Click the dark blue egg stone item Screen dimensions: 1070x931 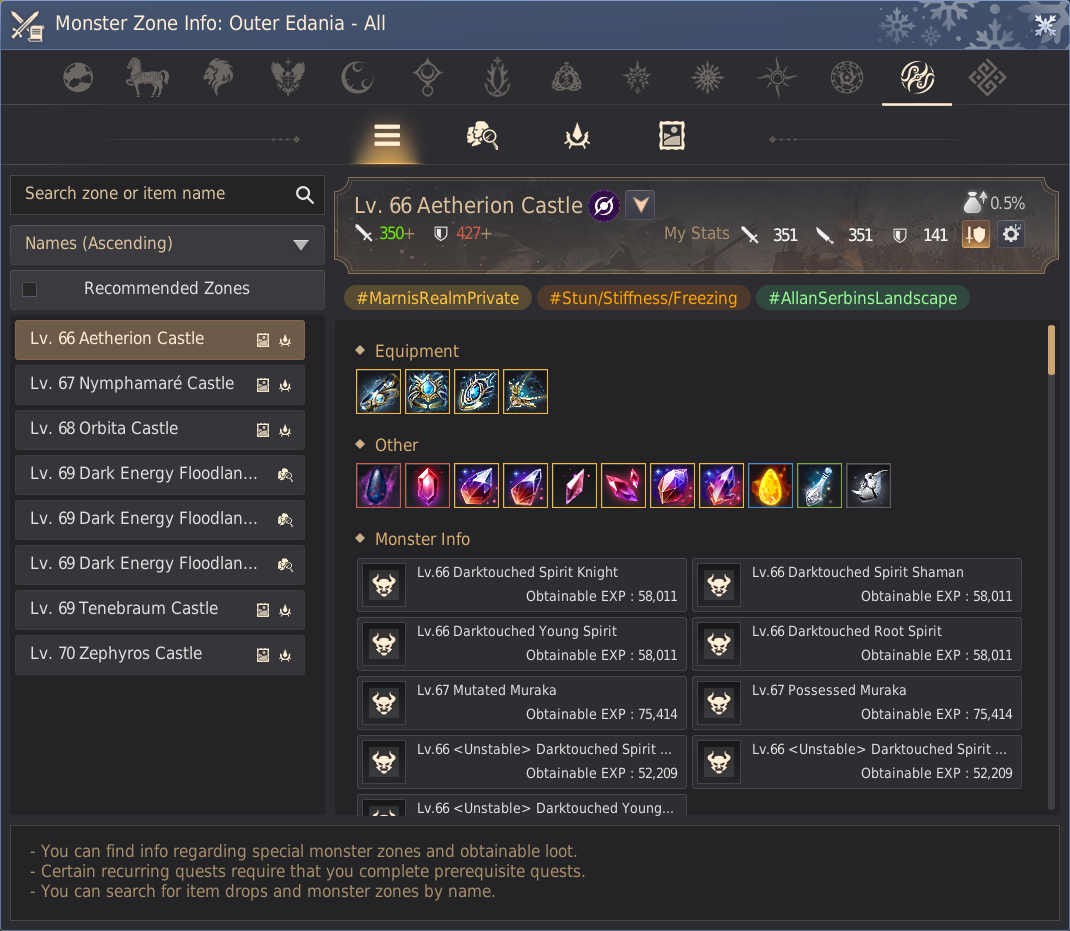coord(378,485)
